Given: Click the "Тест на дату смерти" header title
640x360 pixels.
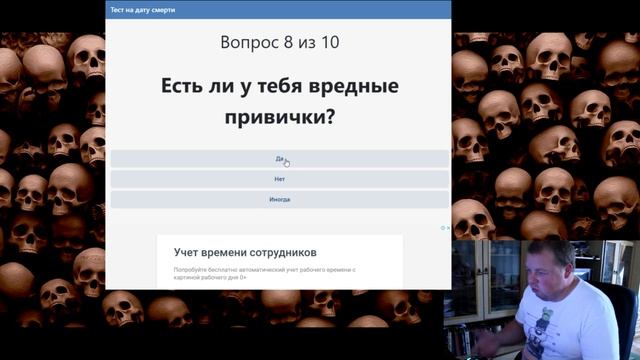Looking at the screenshot, I should tap(142, 10).
